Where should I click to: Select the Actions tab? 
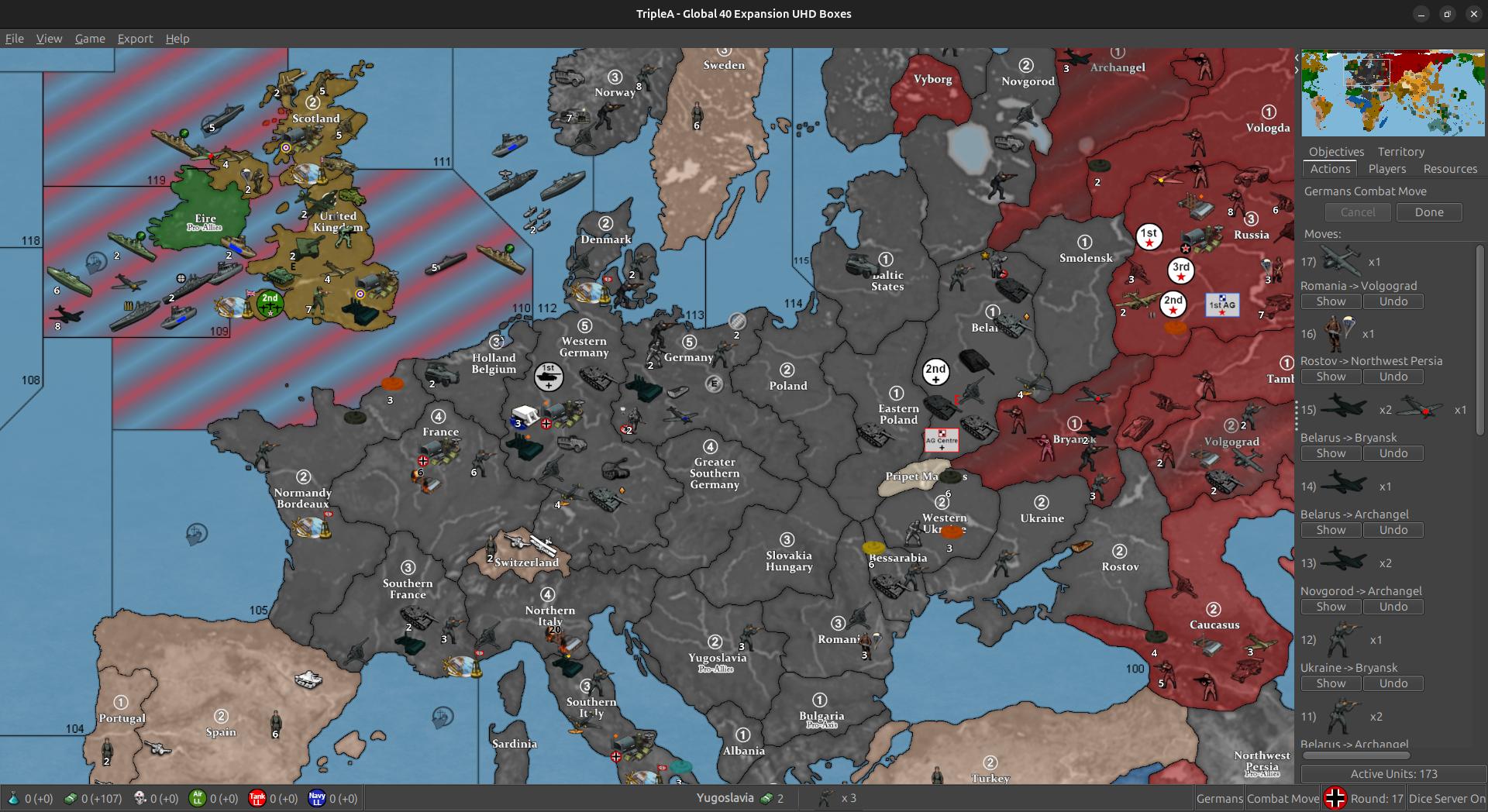click(x=1330, y=169)
